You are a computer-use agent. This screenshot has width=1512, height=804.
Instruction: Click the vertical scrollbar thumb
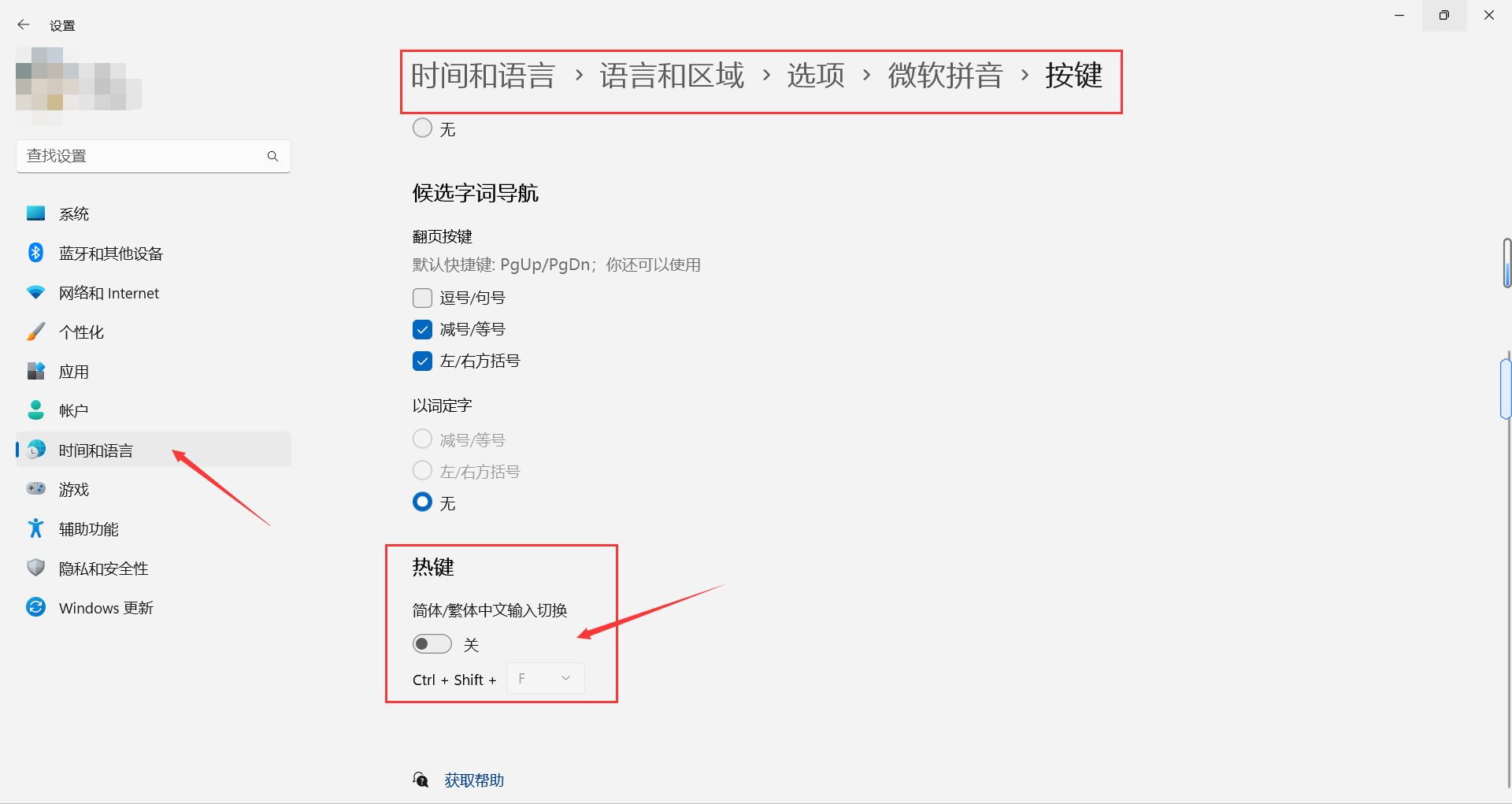pos(1506,388)
